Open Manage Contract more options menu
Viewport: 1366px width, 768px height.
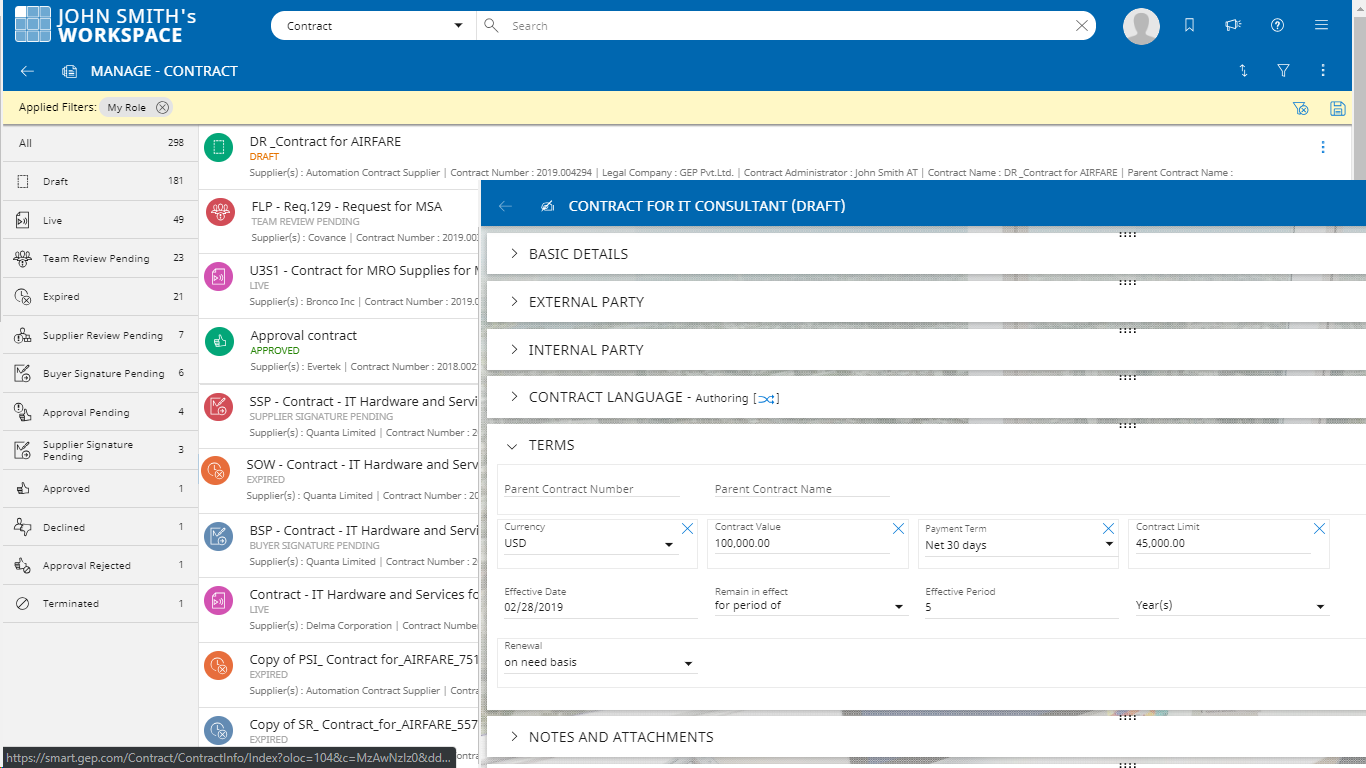point(1323,71)
